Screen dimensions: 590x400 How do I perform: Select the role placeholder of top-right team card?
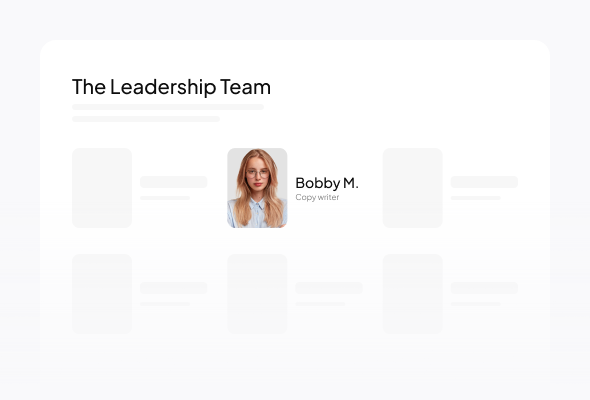[x=476, y=198]
